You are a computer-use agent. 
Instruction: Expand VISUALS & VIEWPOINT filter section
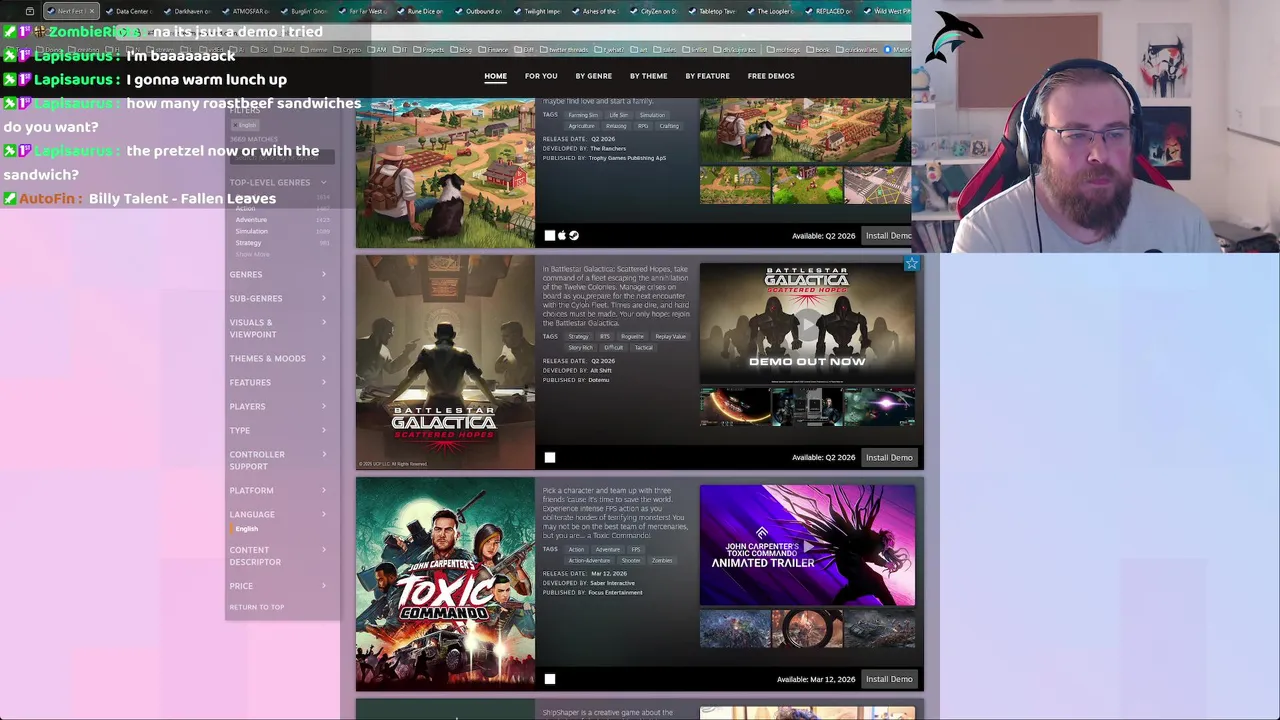click(x=278, y=329)
